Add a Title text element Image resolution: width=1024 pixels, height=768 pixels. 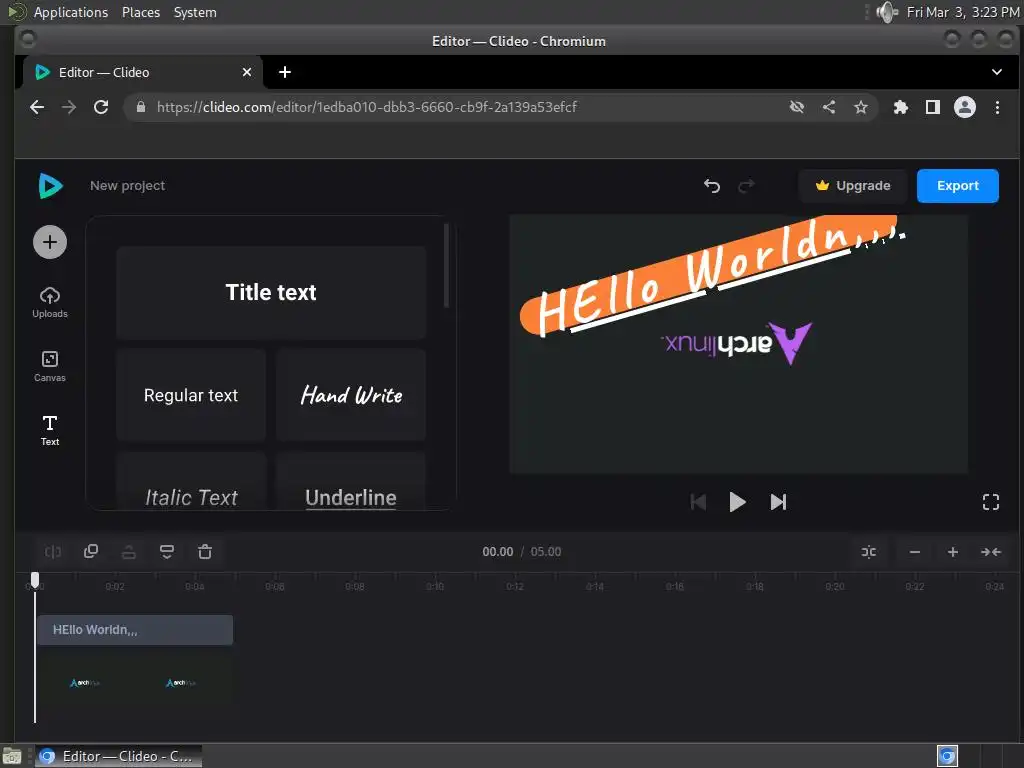(271, 293)
